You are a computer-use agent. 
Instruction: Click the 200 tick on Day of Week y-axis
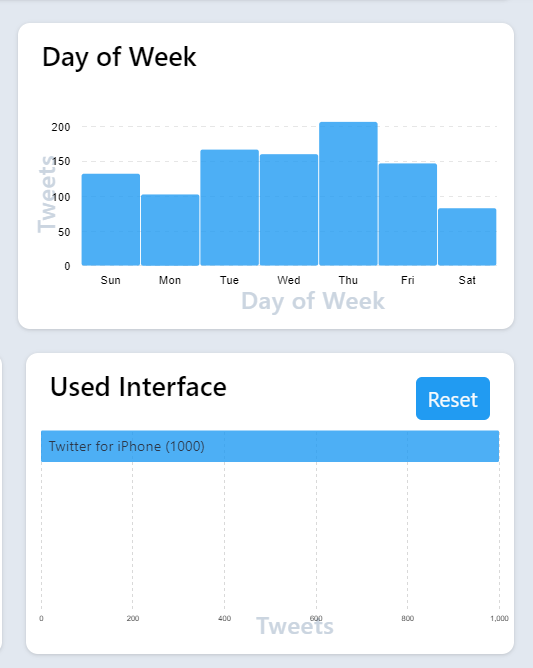[61, 127]
